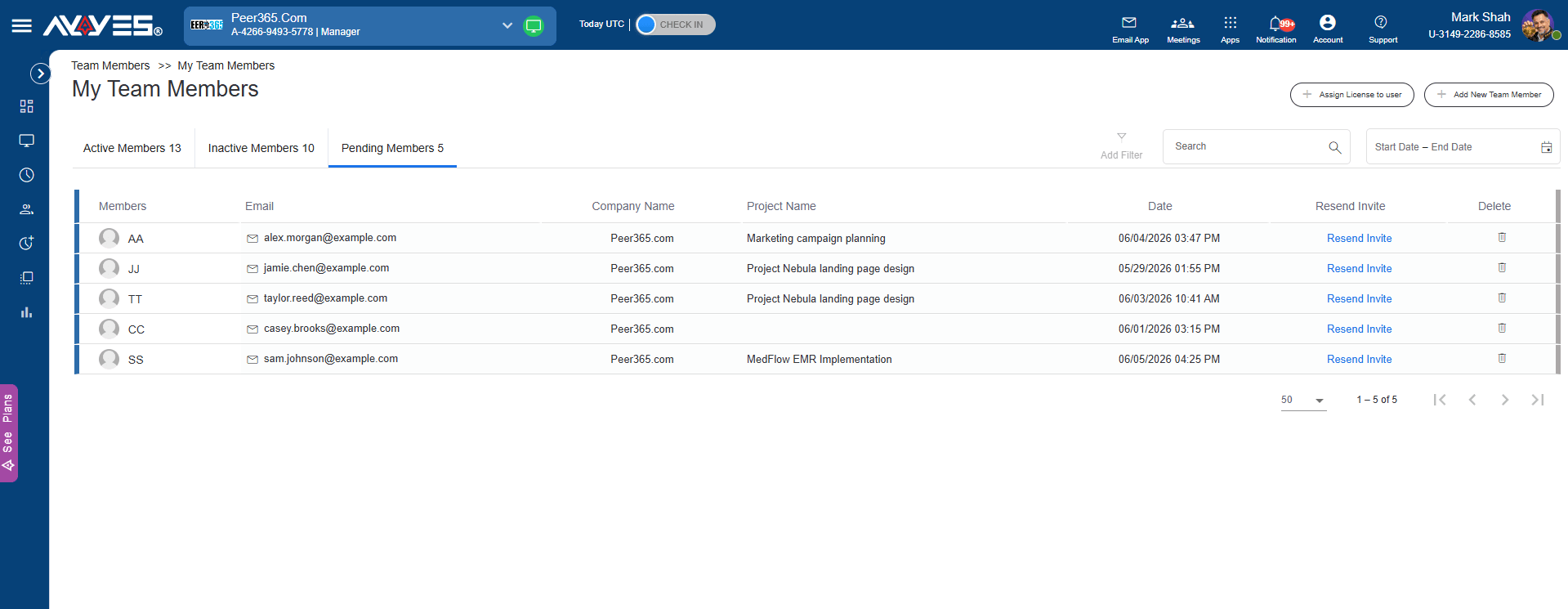Click MedFlow EMR Implementation project cell
Viewport: 1568px width, 609px height.
[820, 360]
